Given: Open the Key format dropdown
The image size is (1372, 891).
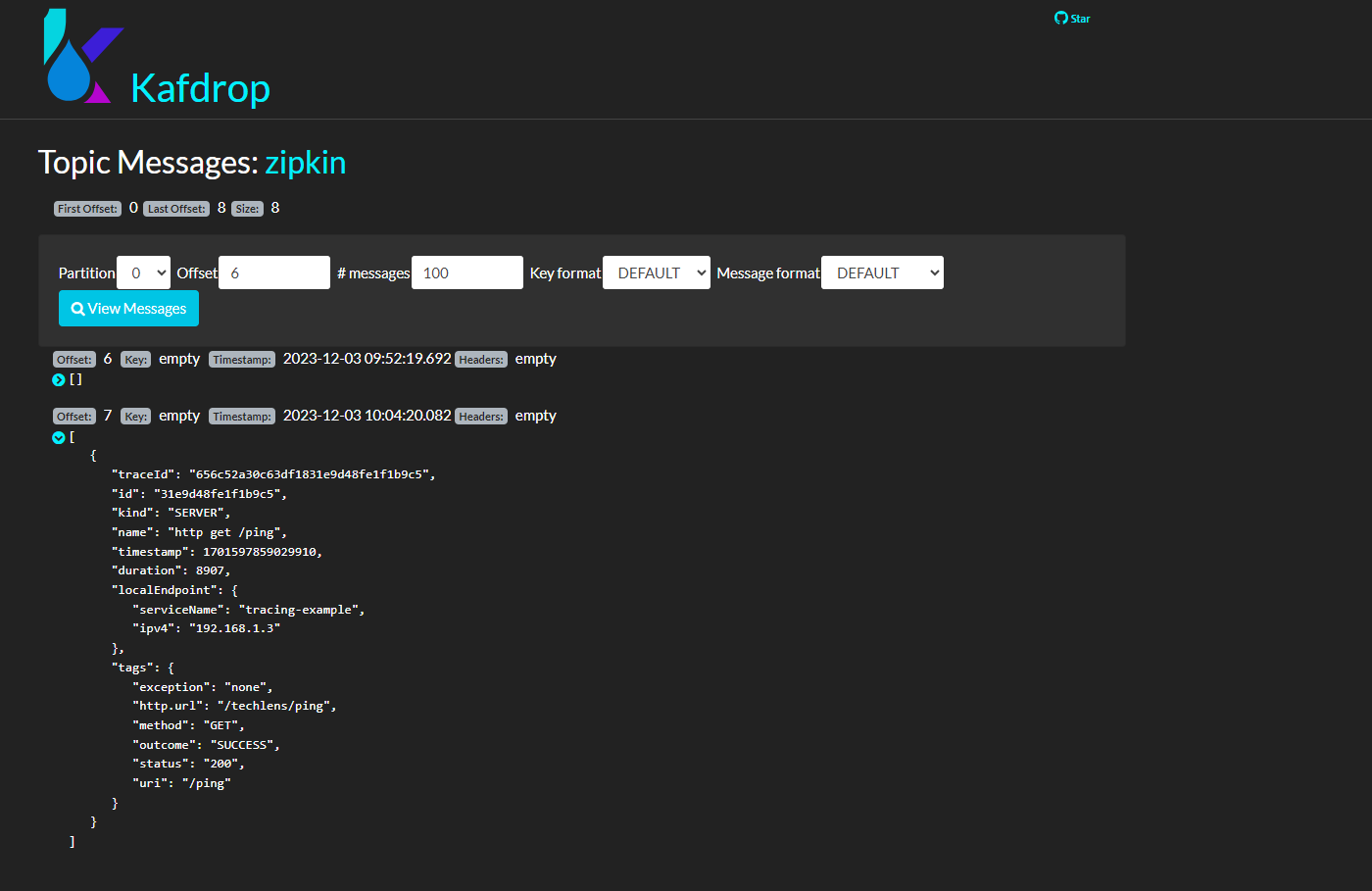Looking at the screenshot, I should pos(657,272).
